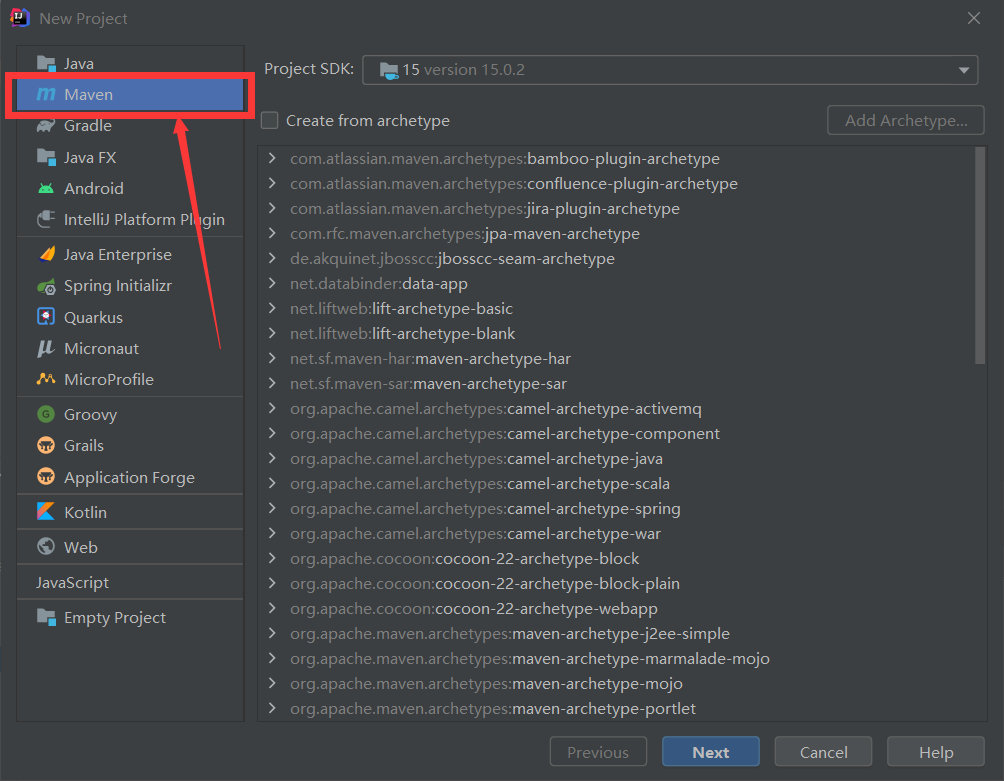Expand bamboo-plugin-archetype entry

coord(272,158)
